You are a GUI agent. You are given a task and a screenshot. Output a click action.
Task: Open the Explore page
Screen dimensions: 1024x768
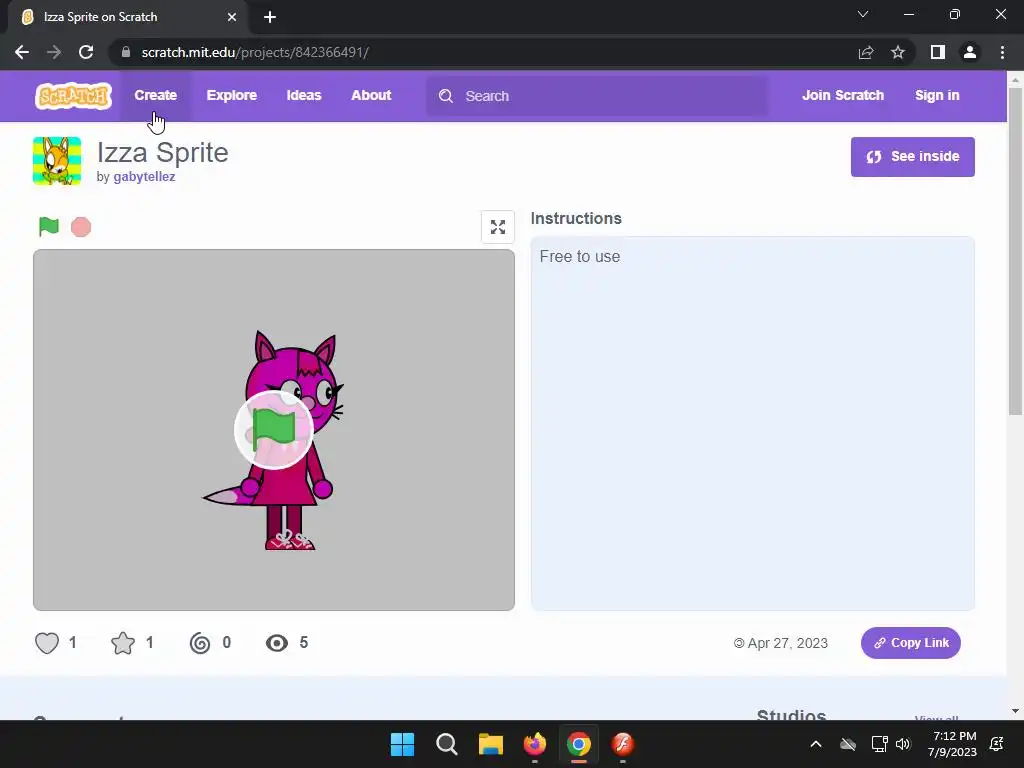click(x=232, y=95)
